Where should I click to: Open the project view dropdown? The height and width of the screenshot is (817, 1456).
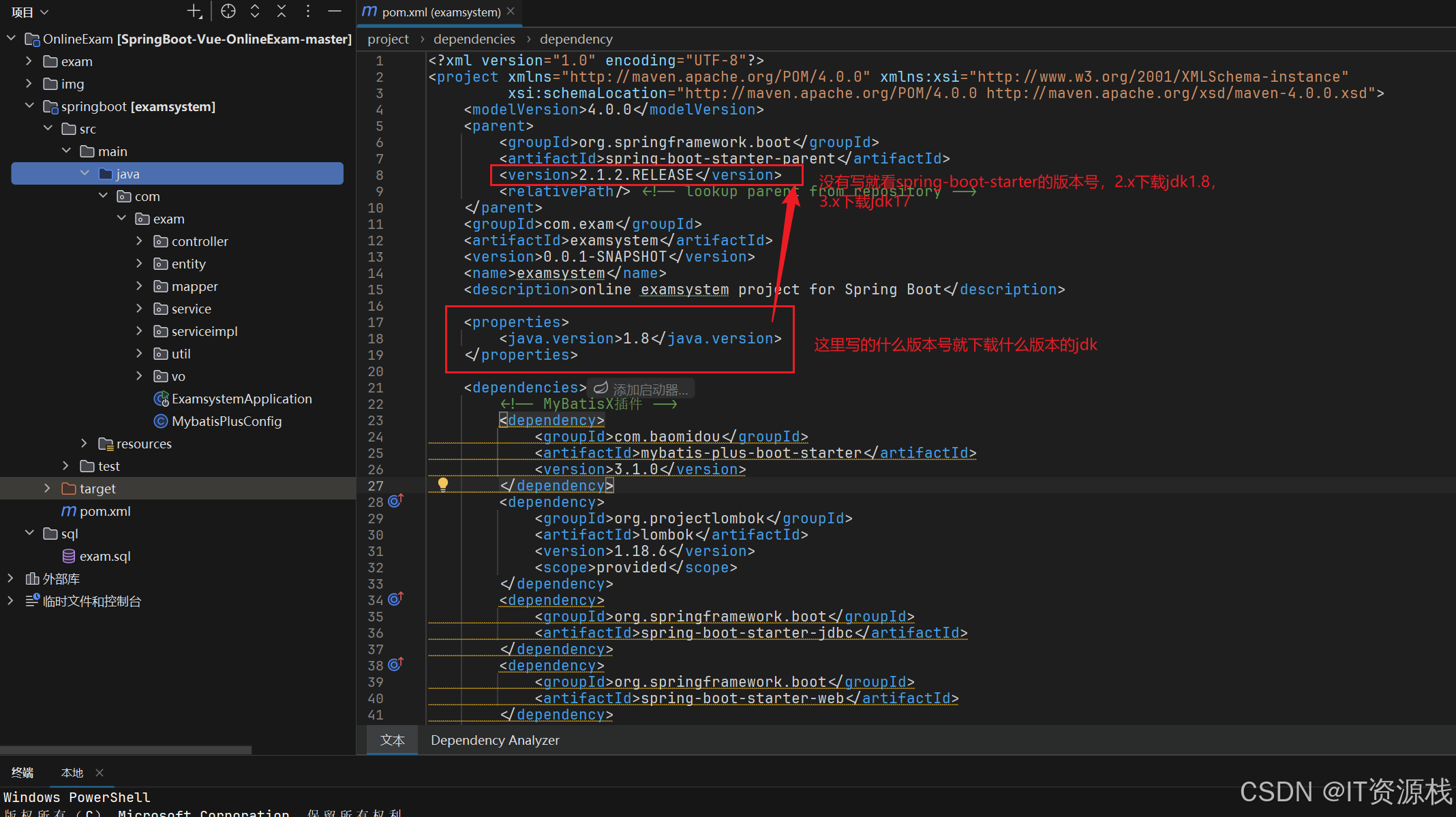point(30,12)
